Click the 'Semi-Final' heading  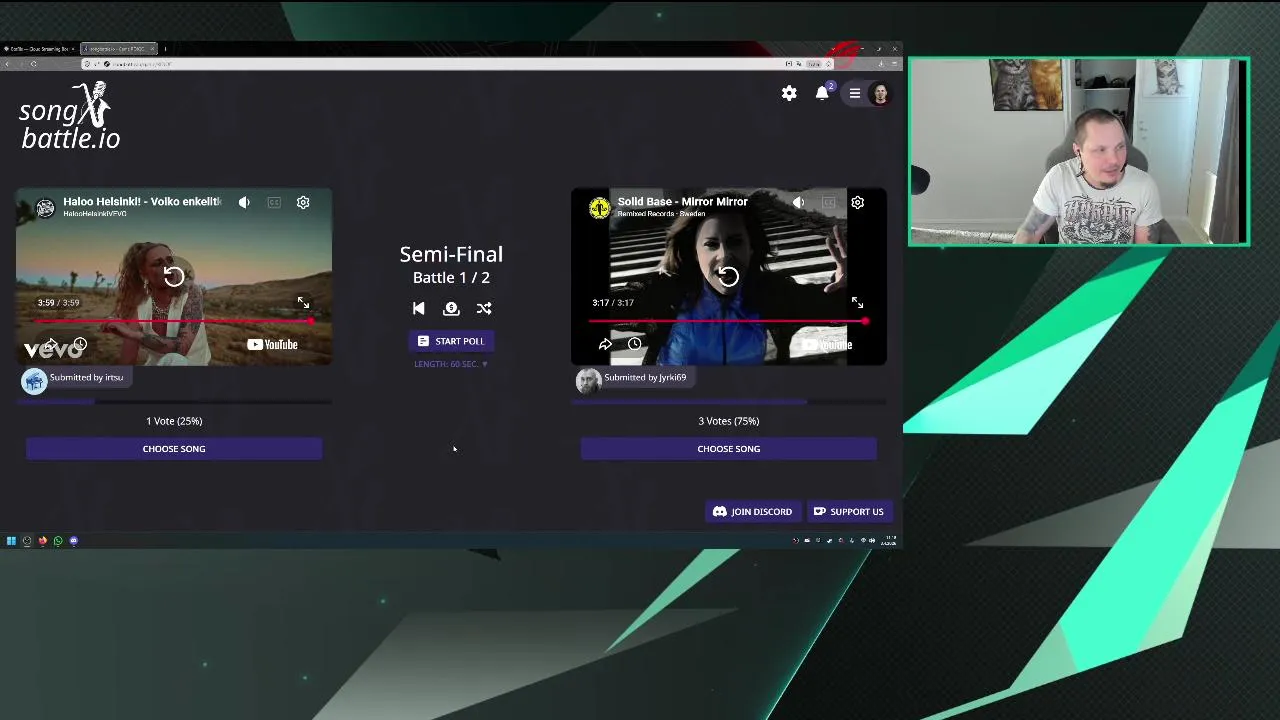point(451,254)
